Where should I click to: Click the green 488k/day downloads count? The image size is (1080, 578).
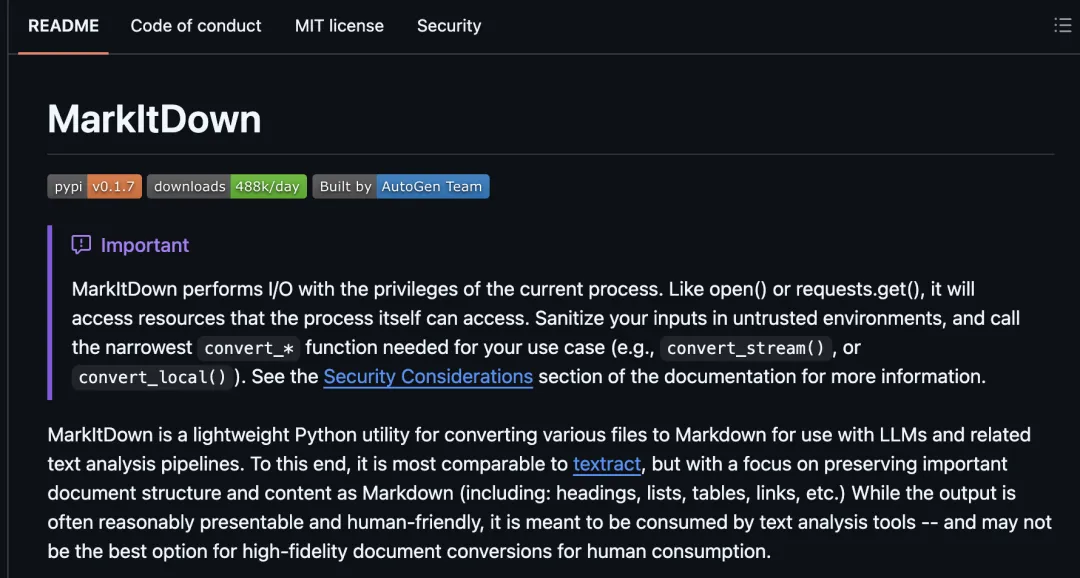[x=268, y=187]
